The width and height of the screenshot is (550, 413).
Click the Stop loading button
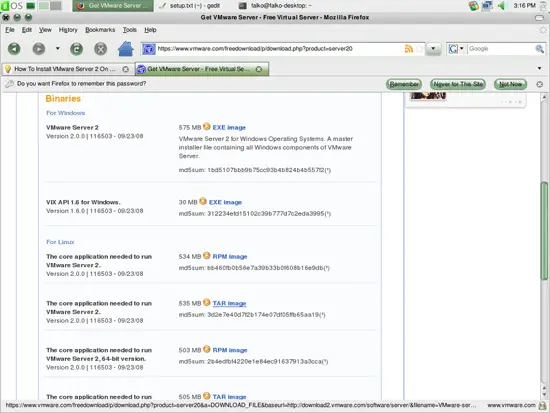pyautogui.click(x=101, y=48)
